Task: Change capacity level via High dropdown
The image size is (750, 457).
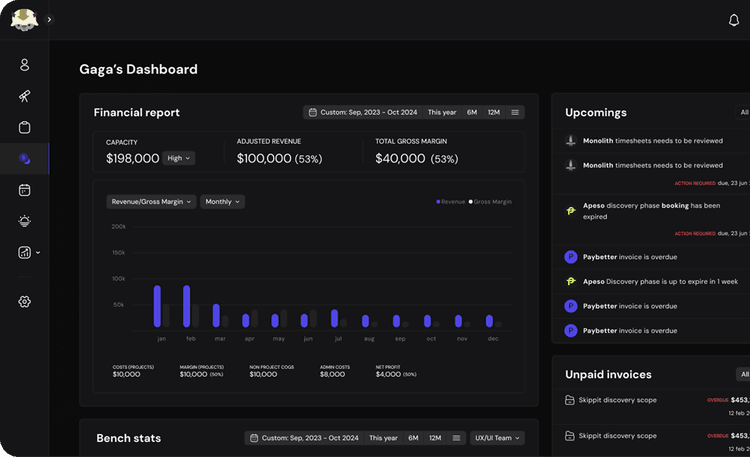Action: 179,158
